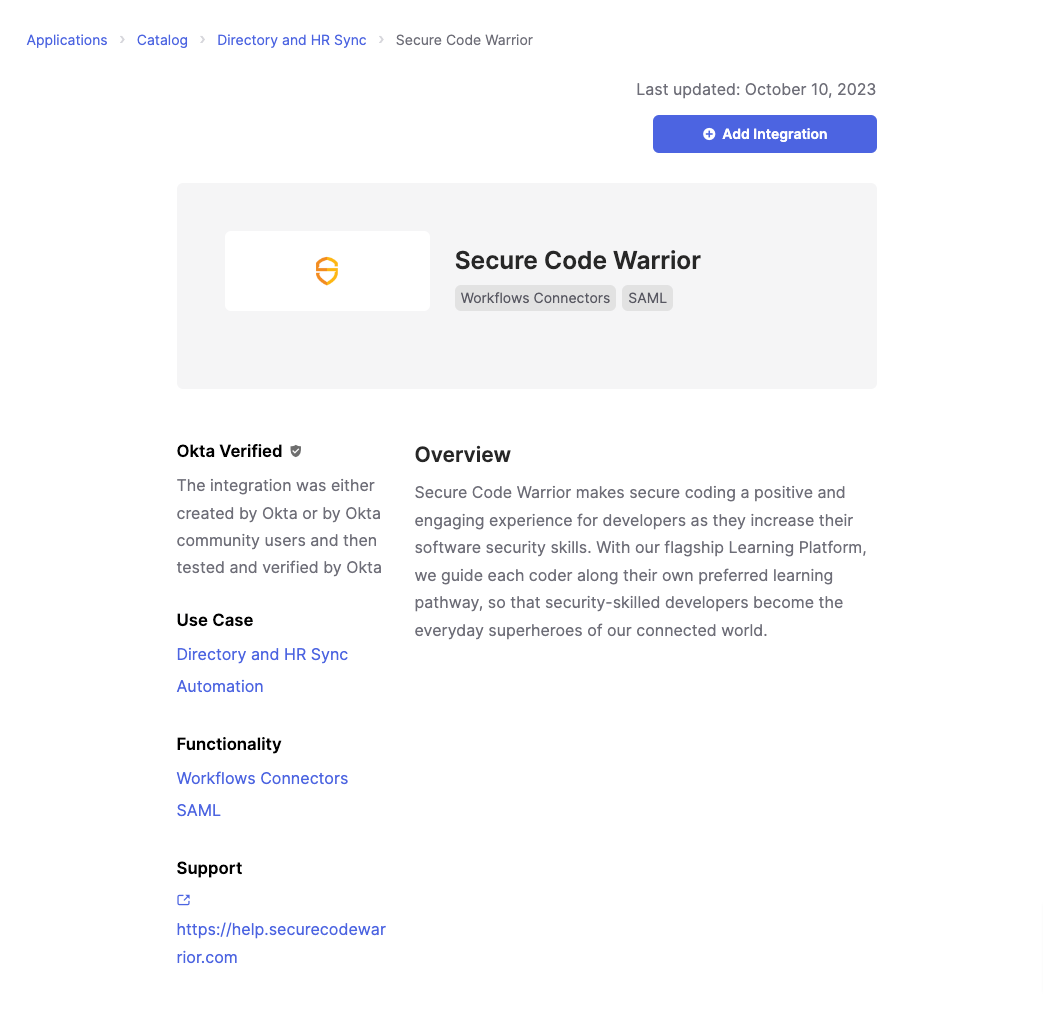Select the Workflows Connectors tag chip
The image size is (1043, 1019).
click(x=535, y=298)
